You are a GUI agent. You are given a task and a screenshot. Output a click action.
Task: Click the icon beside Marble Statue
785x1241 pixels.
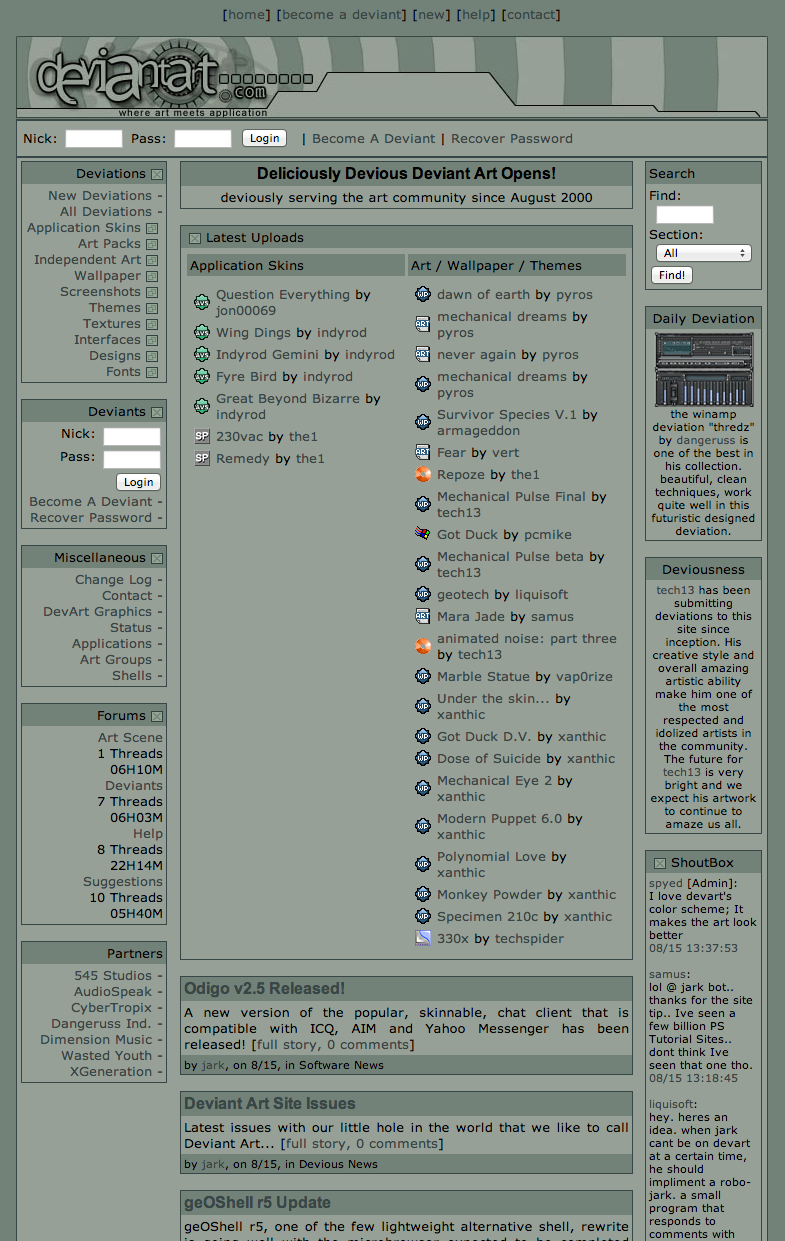[423, 676]
